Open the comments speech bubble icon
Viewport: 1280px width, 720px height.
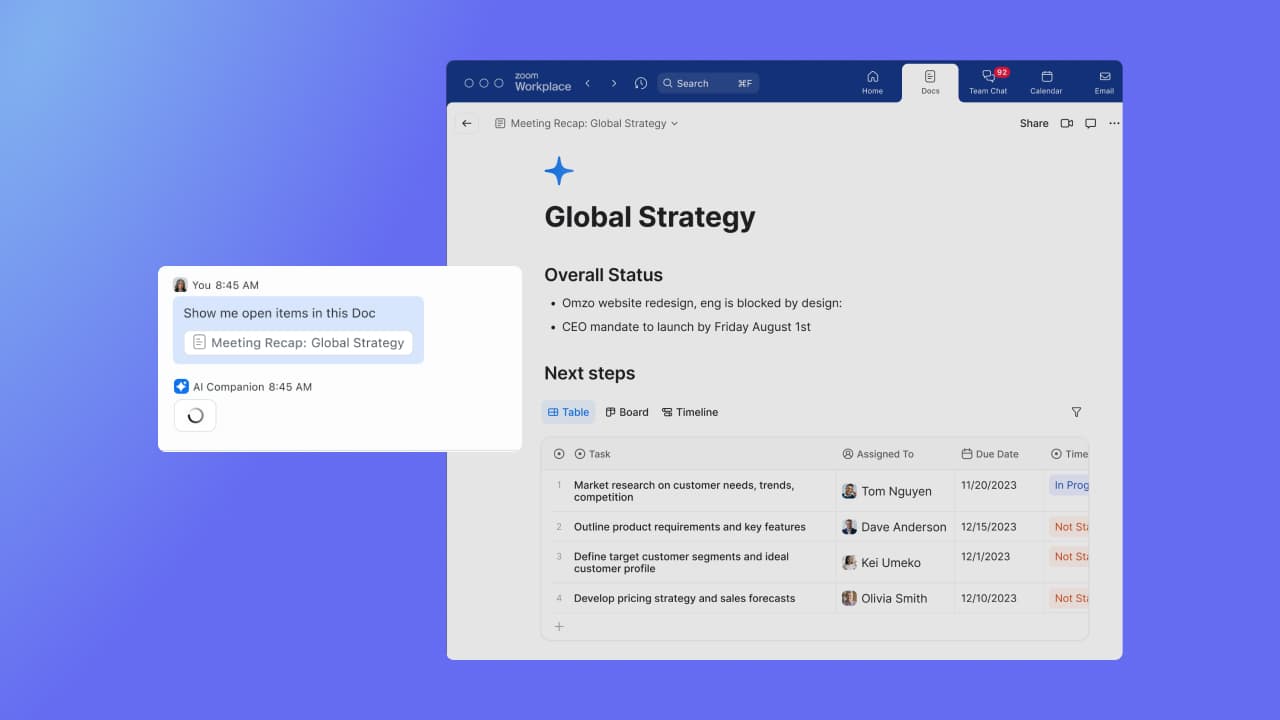[1091, 123]
